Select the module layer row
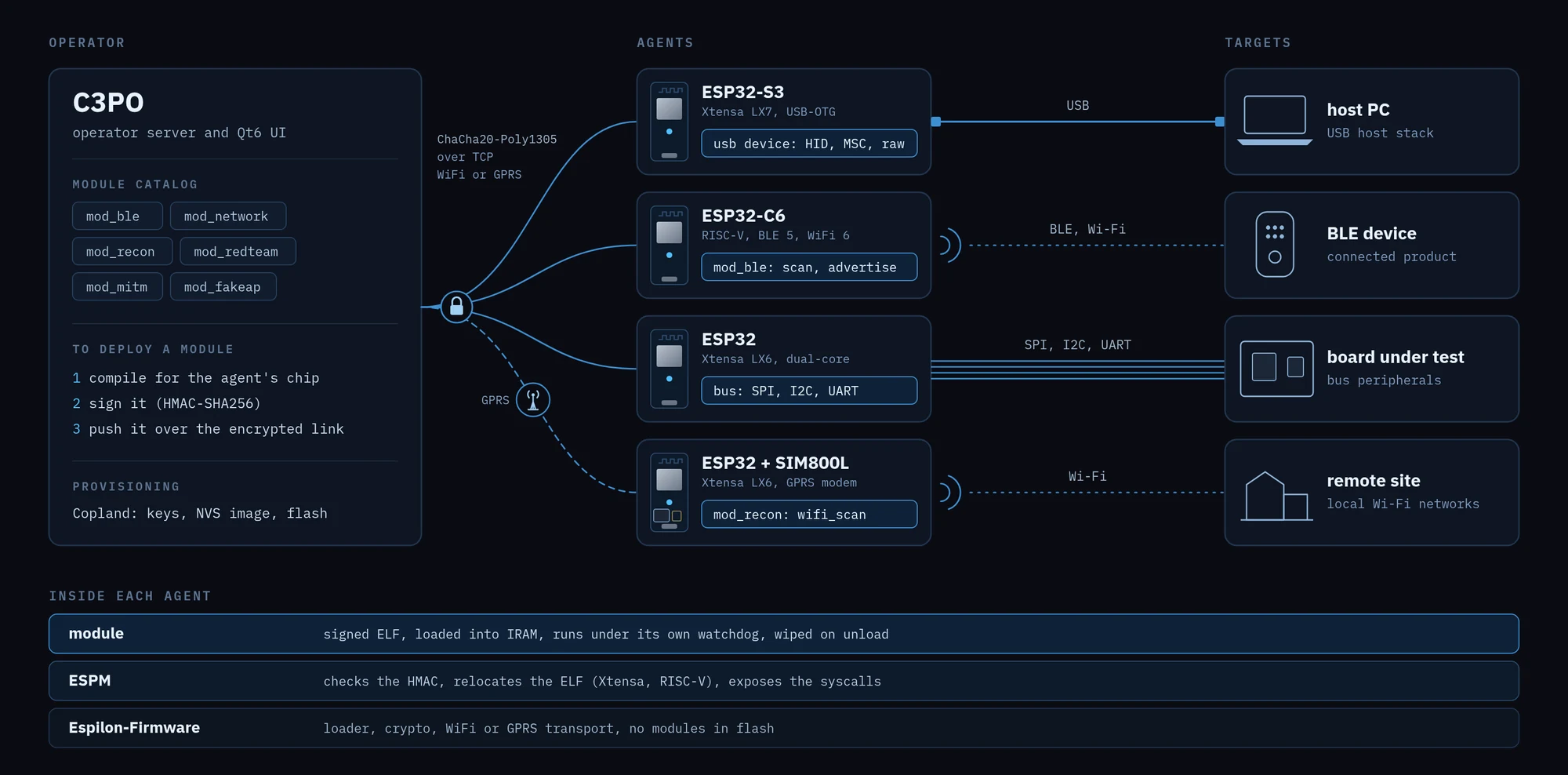 tap(784, 634)
